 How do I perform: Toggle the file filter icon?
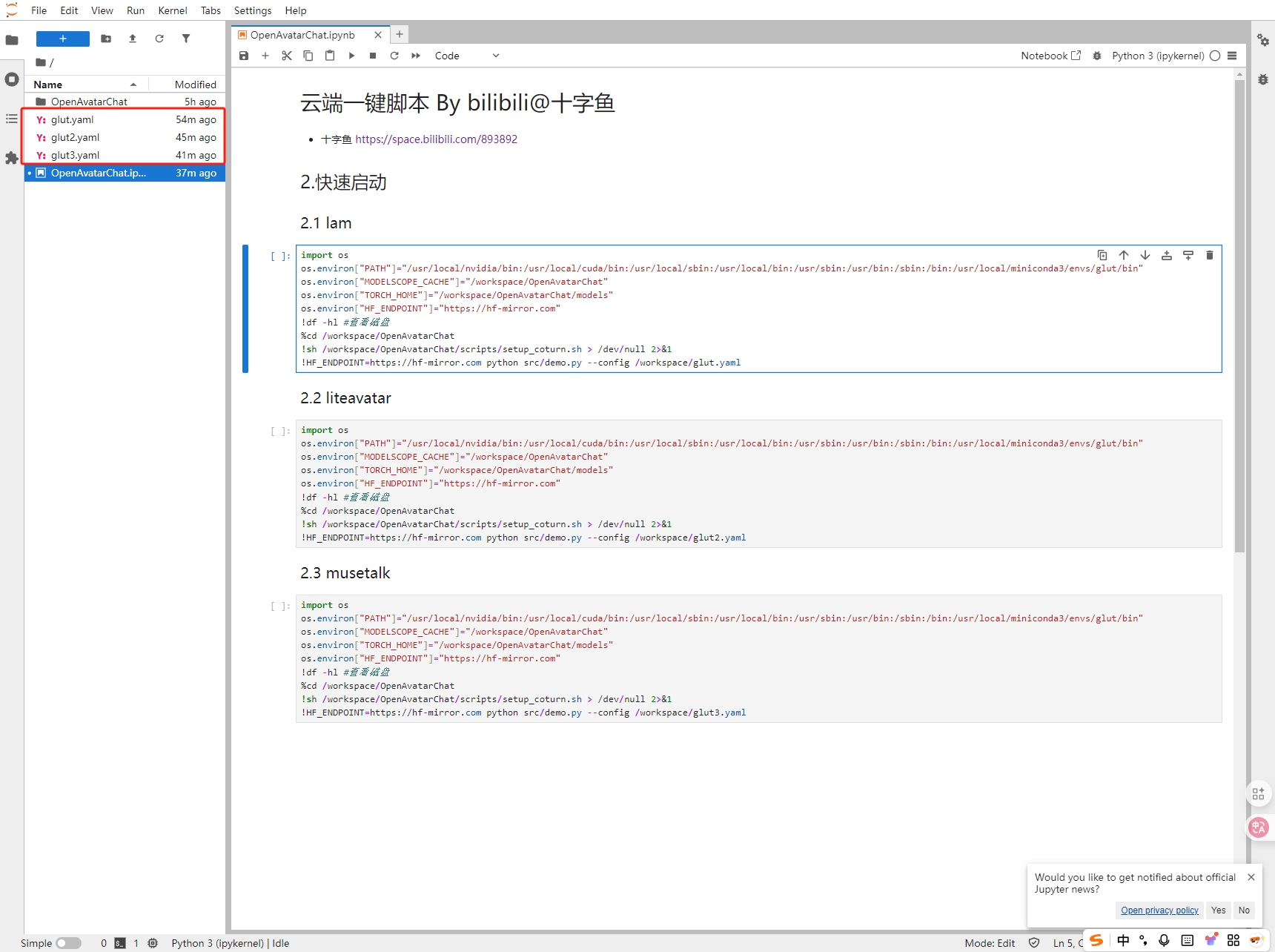coord(186,39)
